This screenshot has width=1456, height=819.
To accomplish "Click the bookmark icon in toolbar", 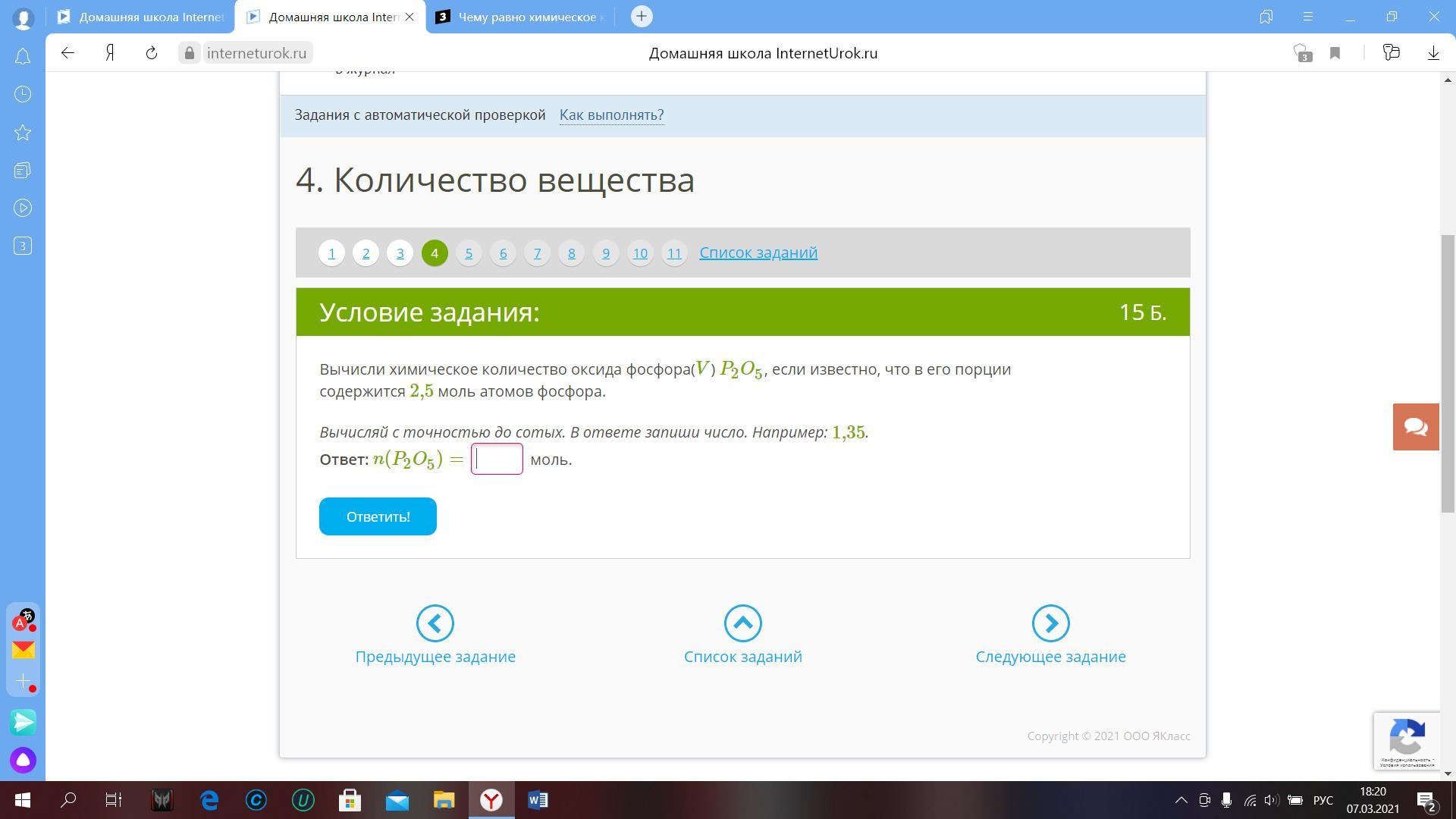I will [1335, 53].
